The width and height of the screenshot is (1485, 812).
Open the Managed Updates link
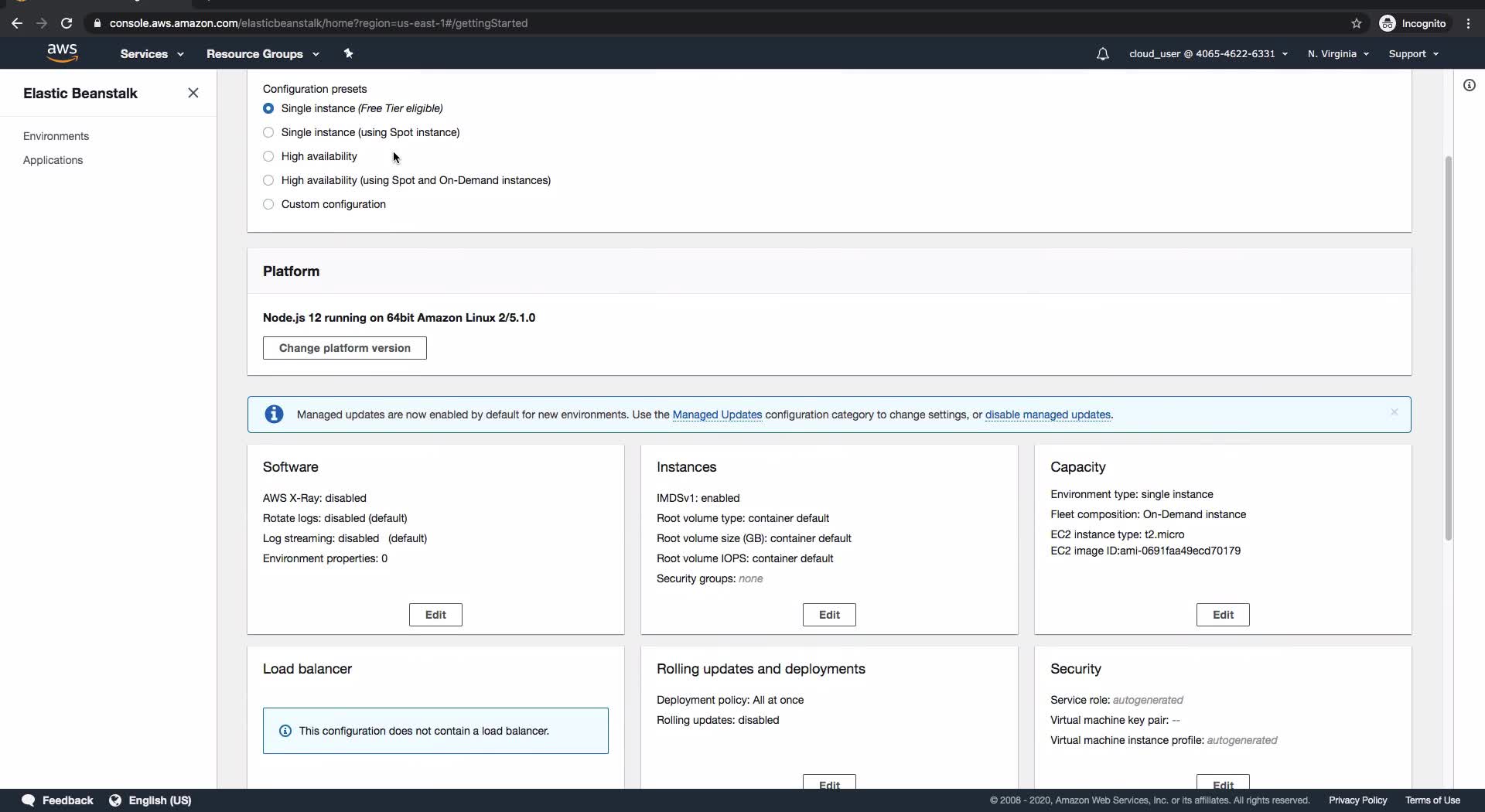(717, 415)
